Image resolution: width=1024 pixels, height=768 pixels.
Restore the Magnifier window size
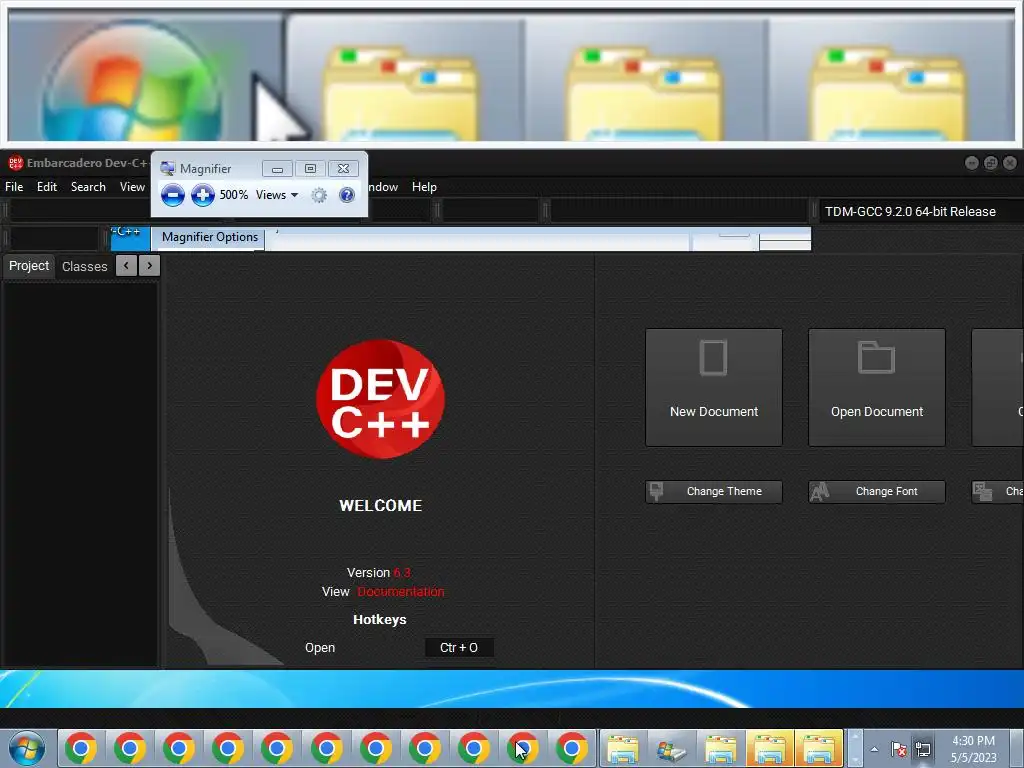click(310, 168)
